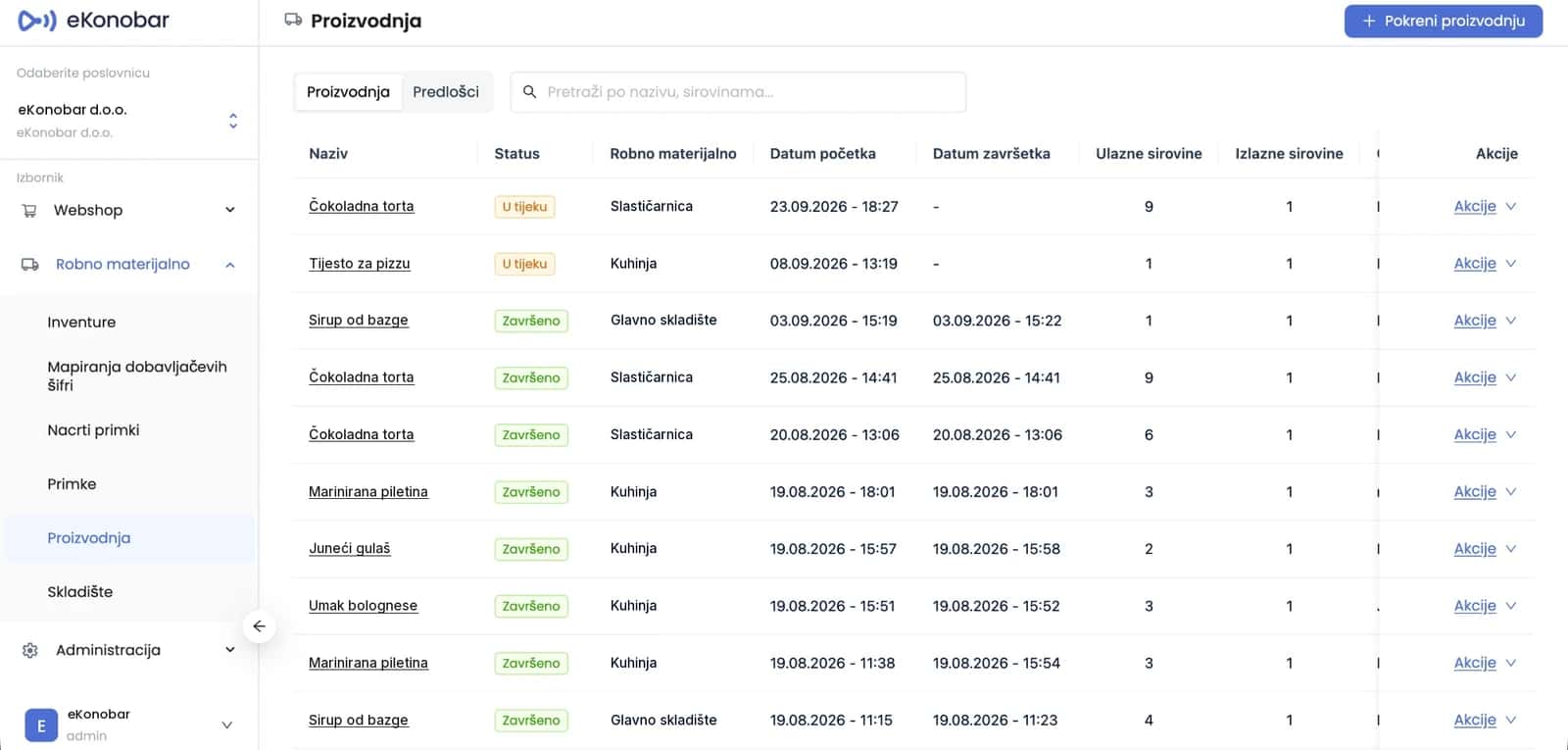Click the search magnifier icon
The width and height of the screenshot is (1568, 750).
coord(529,92)
